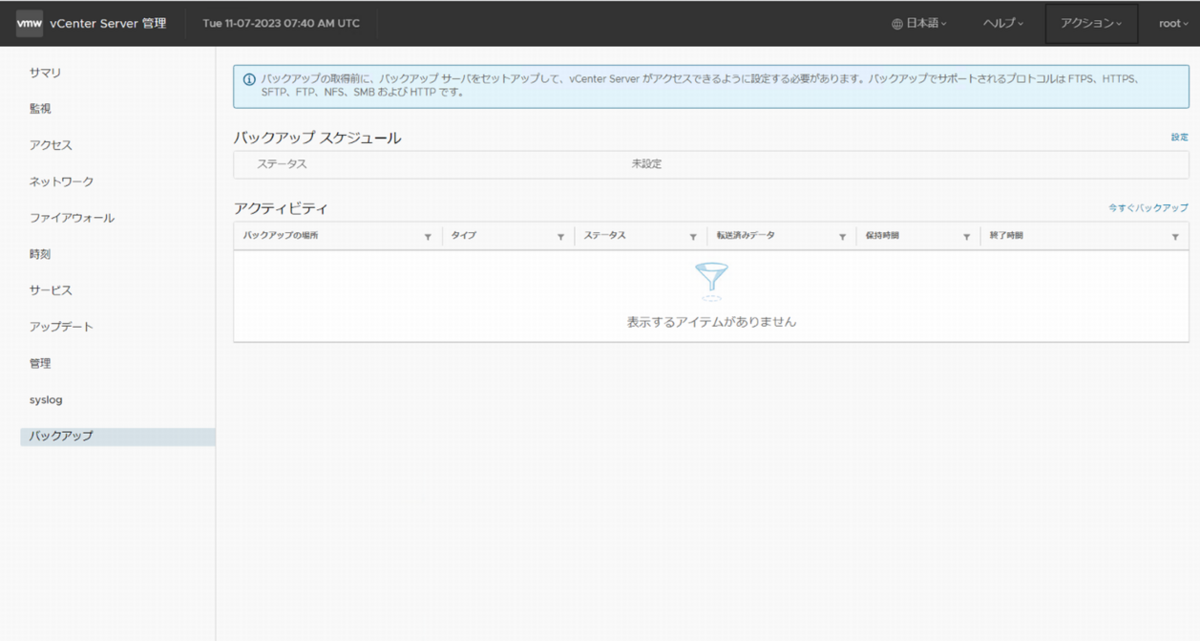Viewport: 1200px width, 641px height.
Task: Open filter for 終了時間 column
Action: pos(1175,237)
